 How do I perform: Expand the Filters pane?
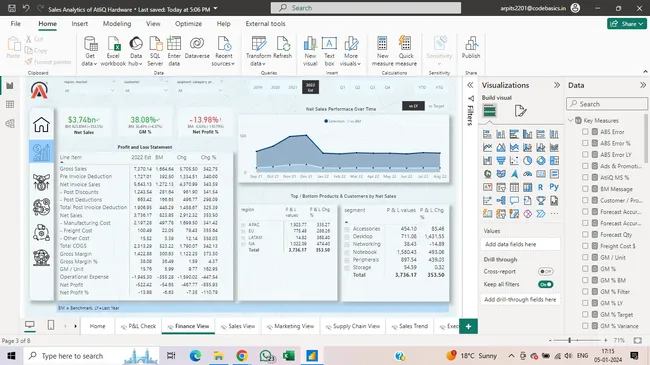click(x=470, y=85)
